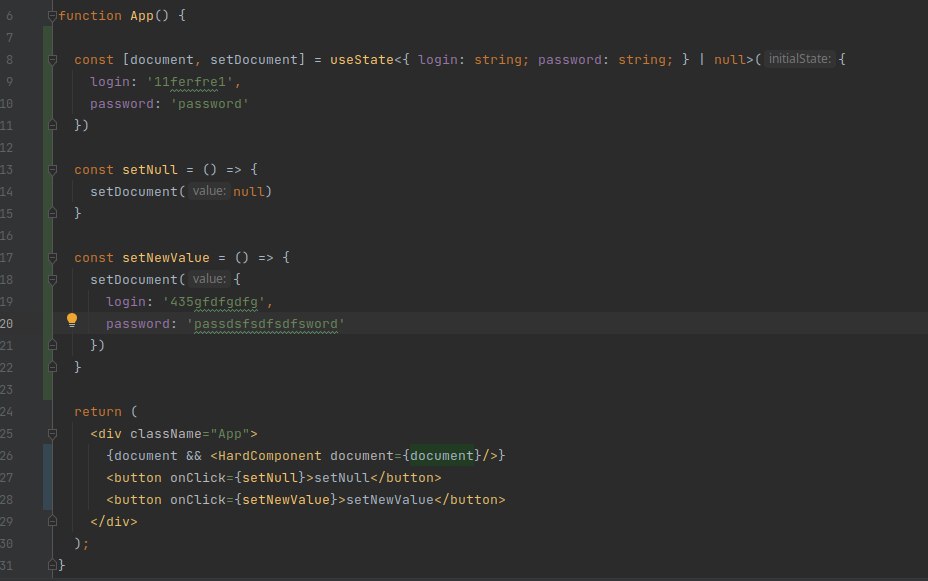Click the login key on line 9
Image resolution: width=928 pixels, height=581 pixels.
109,82
